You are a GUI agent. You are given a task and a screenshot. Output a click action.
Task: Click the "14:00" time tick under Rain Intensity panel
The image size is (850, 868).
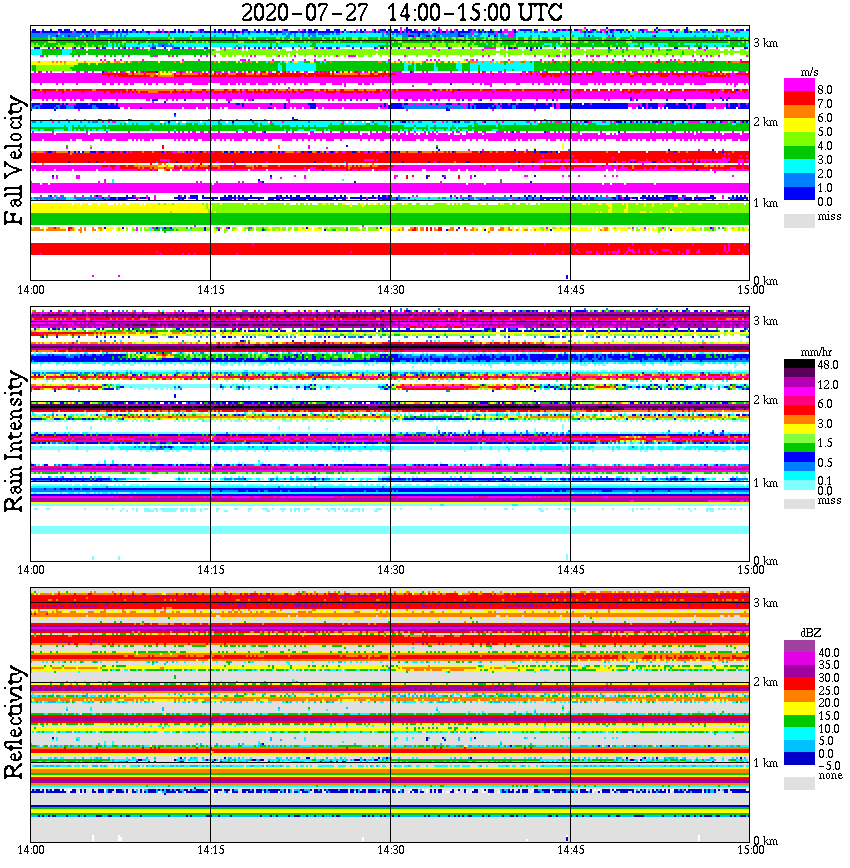tap(31, 570)
